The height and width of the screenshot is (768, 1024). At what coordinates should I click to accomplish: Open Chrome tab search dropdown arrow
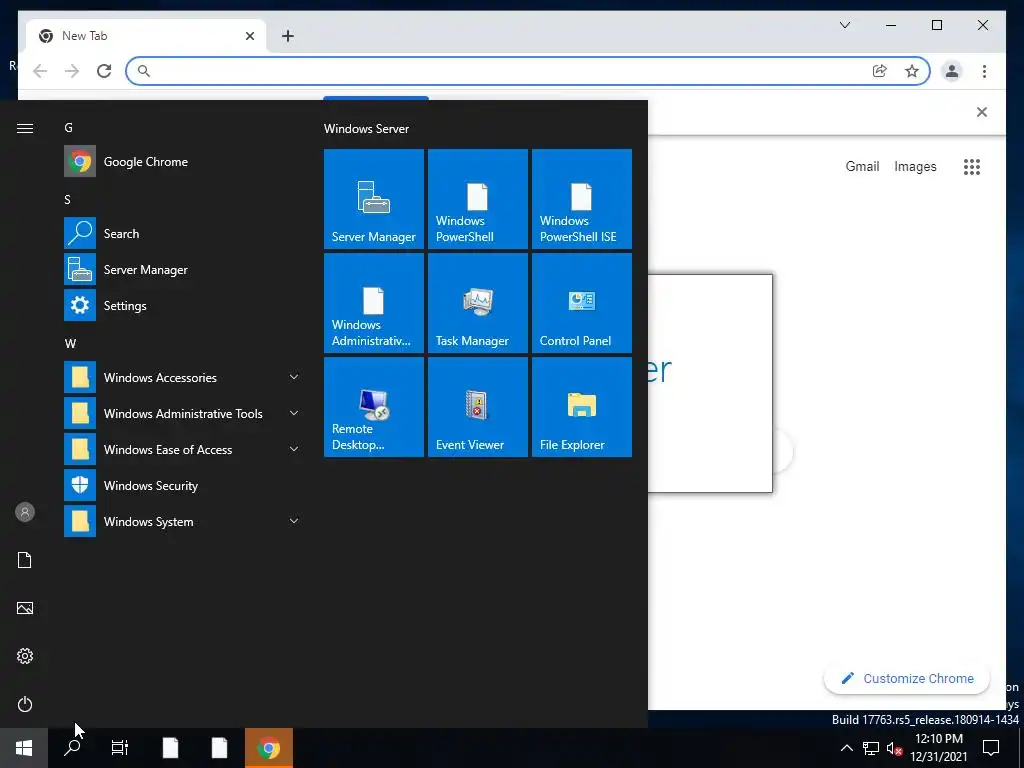(844, 25)
